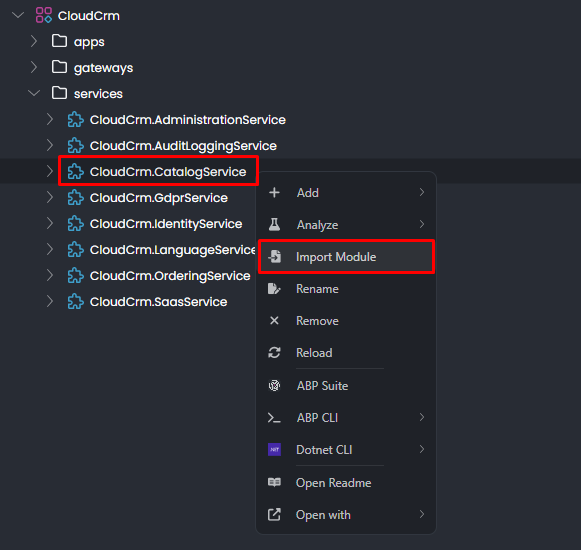Screen dimensions: 581x550
Task: Click the Dotnet CLI .NET icon
Action: [x=274, y=450]
